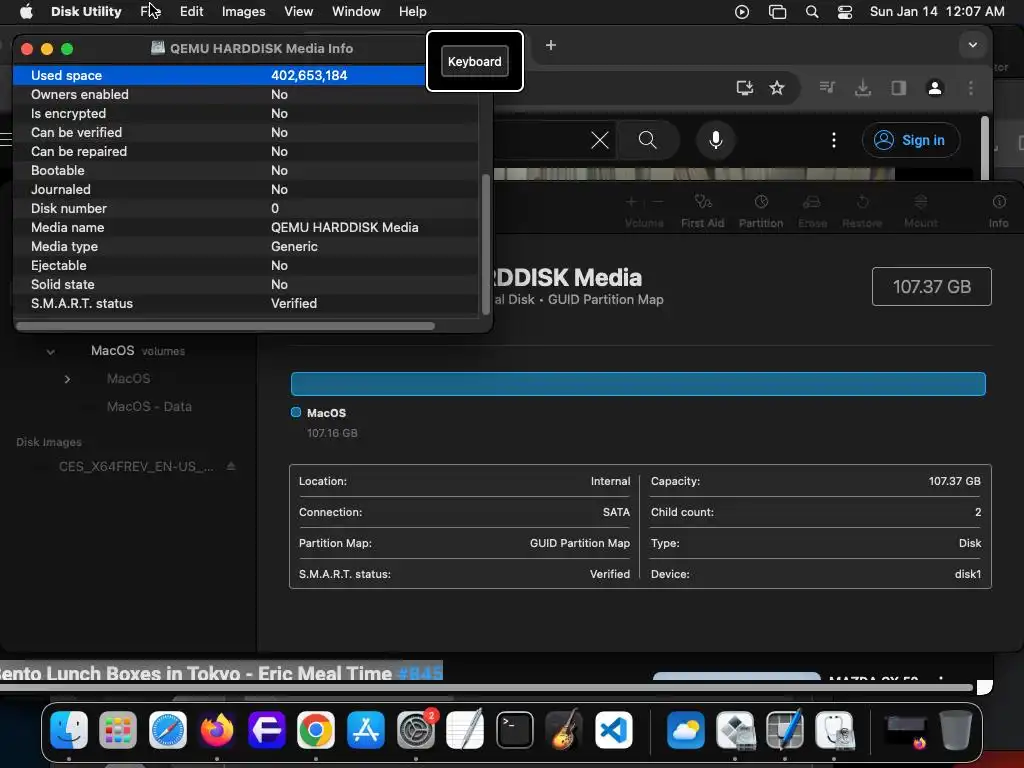Click the Media Info horizontal scrollbar
Image resolution: width=1024 pixels, height=768 pixels.
click(x=225, y=325)
